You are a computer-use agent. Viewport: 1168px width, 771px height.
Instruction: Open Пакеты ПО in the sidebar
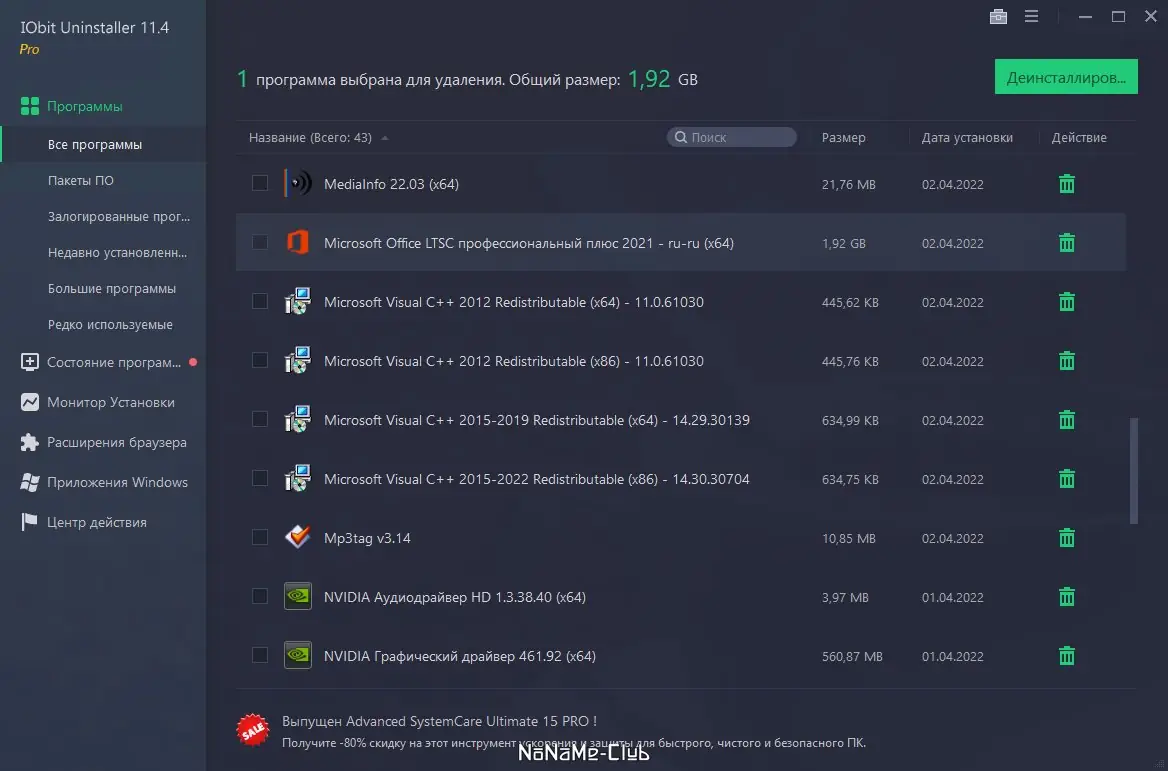(80, 180)
